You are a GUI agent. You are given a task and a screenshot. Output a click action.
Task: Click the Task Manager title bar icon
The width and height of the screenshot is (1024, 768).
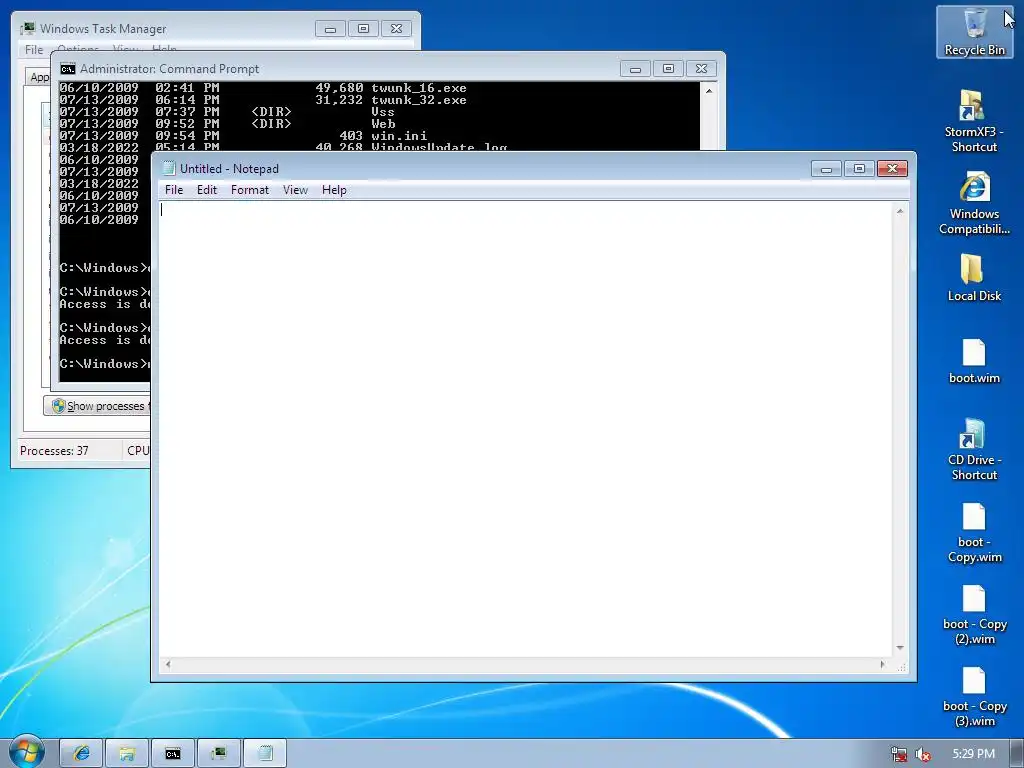[27, 29]
